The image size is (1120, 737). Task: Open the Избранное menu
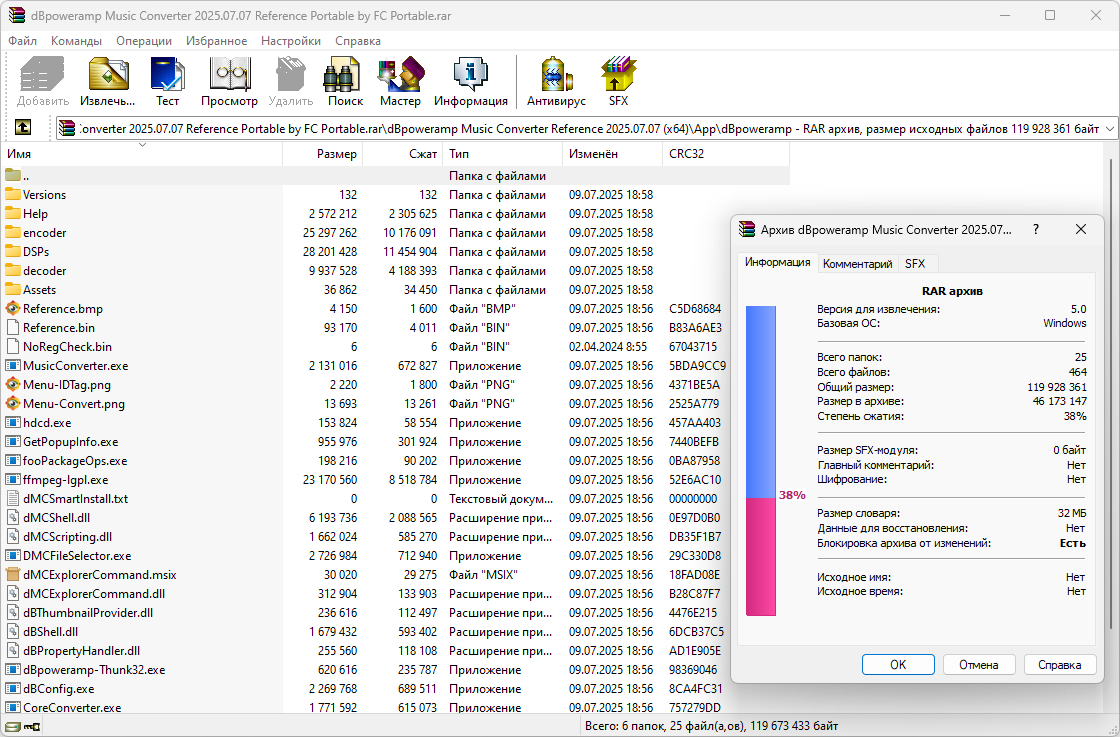216,41
